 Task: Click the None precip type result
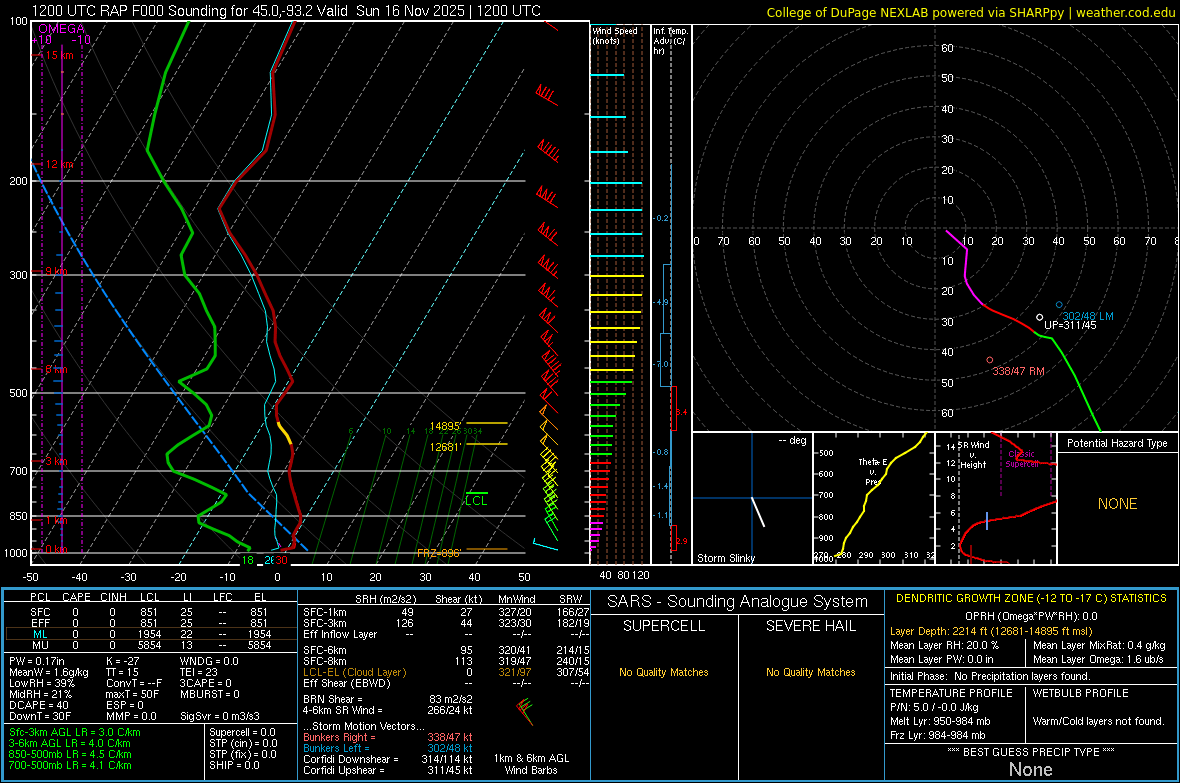(x=1031, y=769)
